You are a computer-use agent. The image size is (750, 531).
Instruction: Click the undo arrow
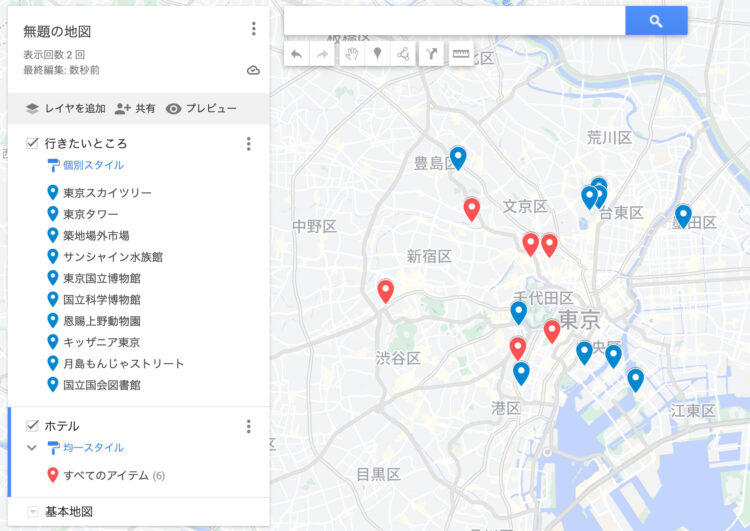(x=297, y=54)
